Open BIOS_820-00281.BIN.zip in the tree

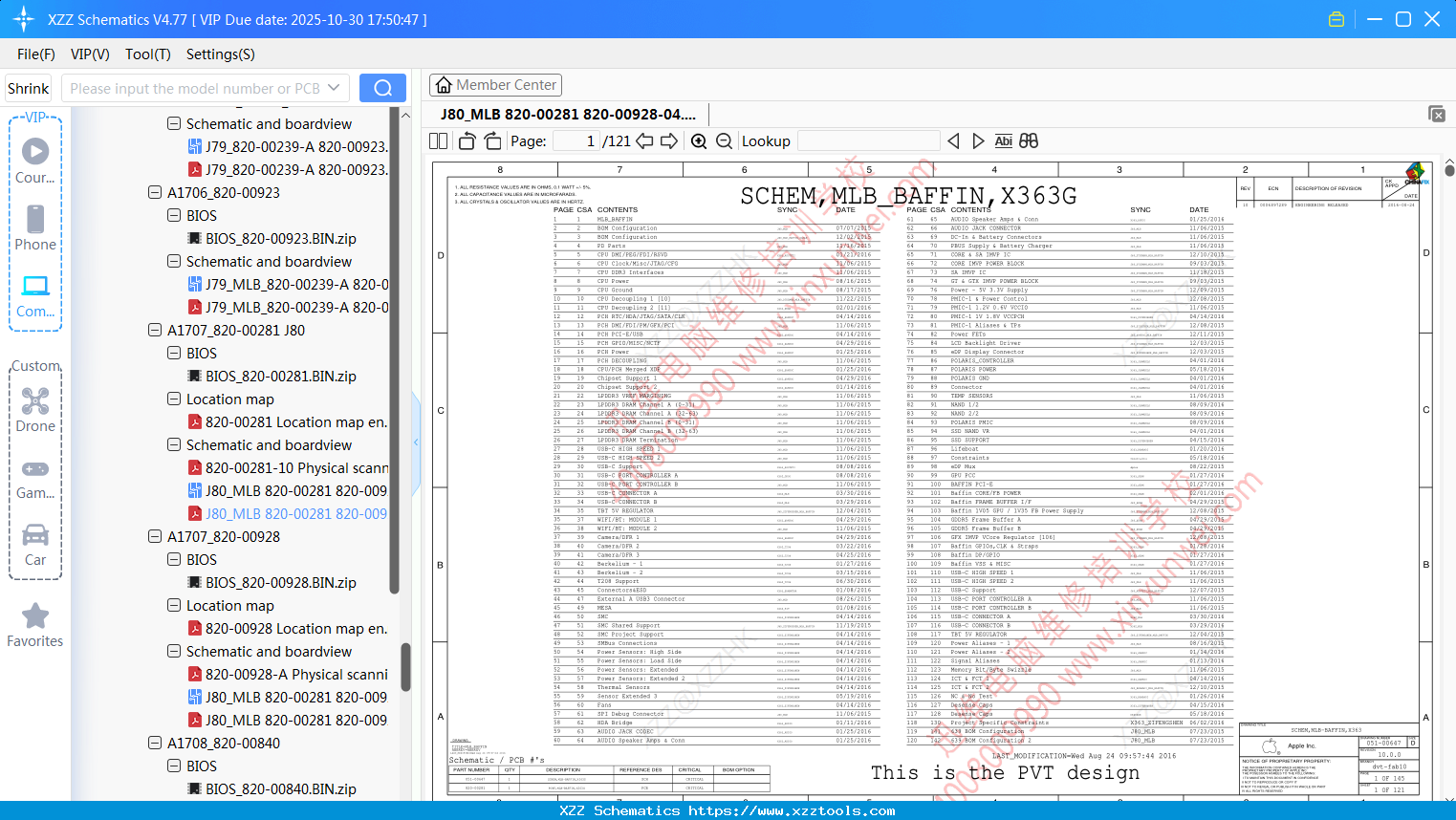(x=272, y=376)
